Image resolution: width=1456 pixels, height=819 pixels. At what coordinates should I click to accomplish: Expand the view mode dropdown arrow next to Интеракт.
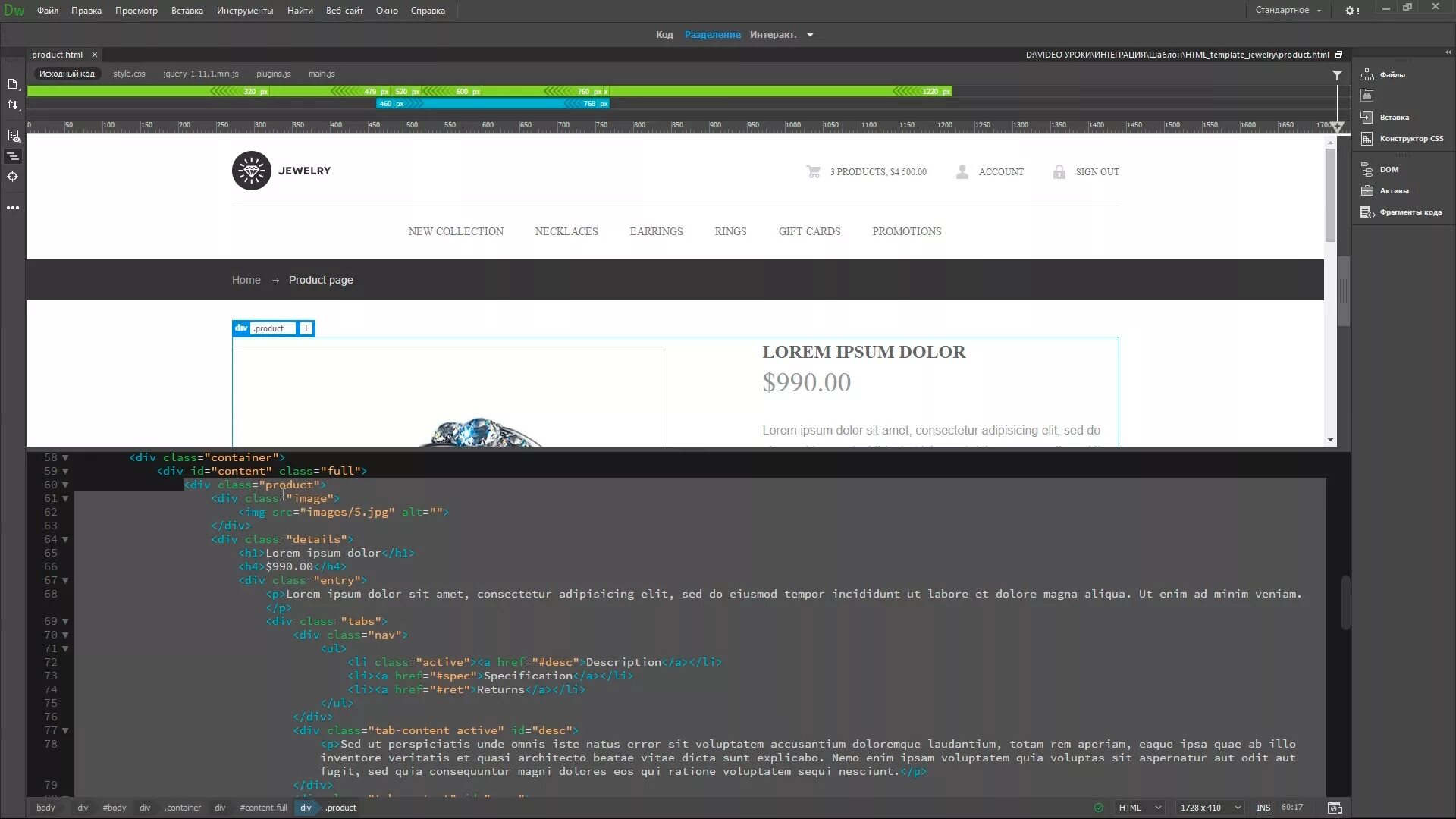pos(810,35)
